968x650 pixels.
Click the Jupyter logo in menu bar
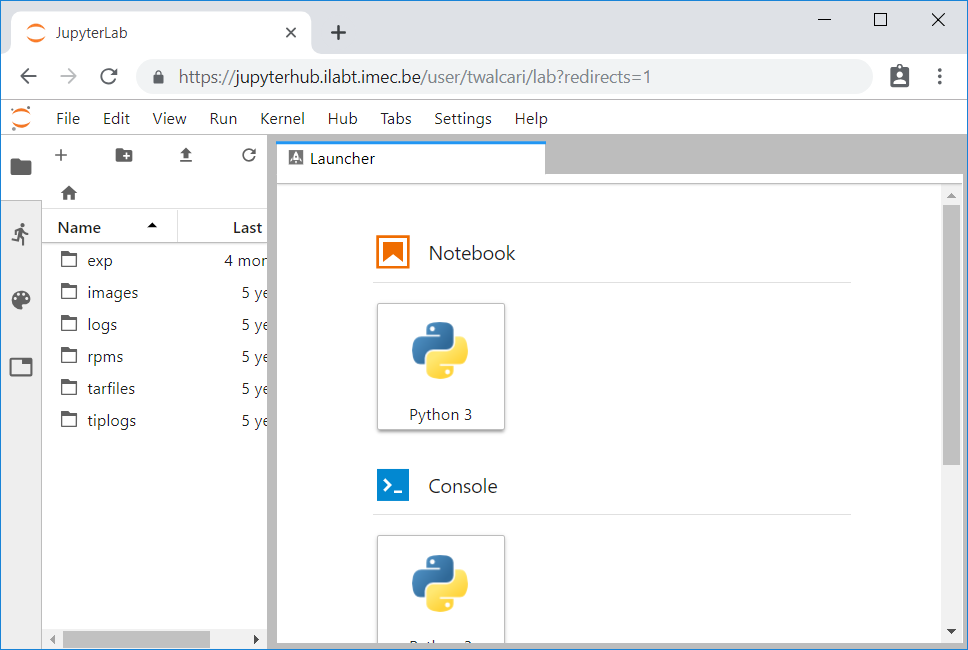pyautogui.click(x=21, y=118)
